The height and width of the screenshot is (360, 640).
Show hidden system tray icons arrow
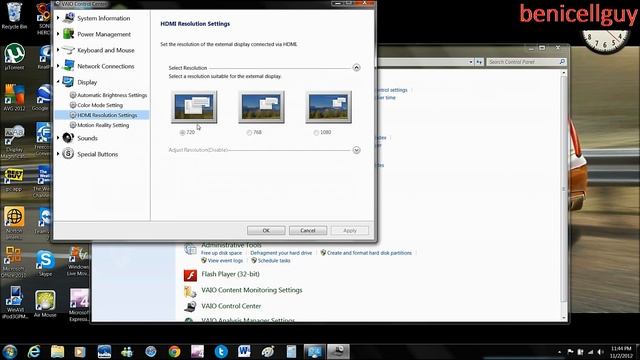[x=560, y=352]
